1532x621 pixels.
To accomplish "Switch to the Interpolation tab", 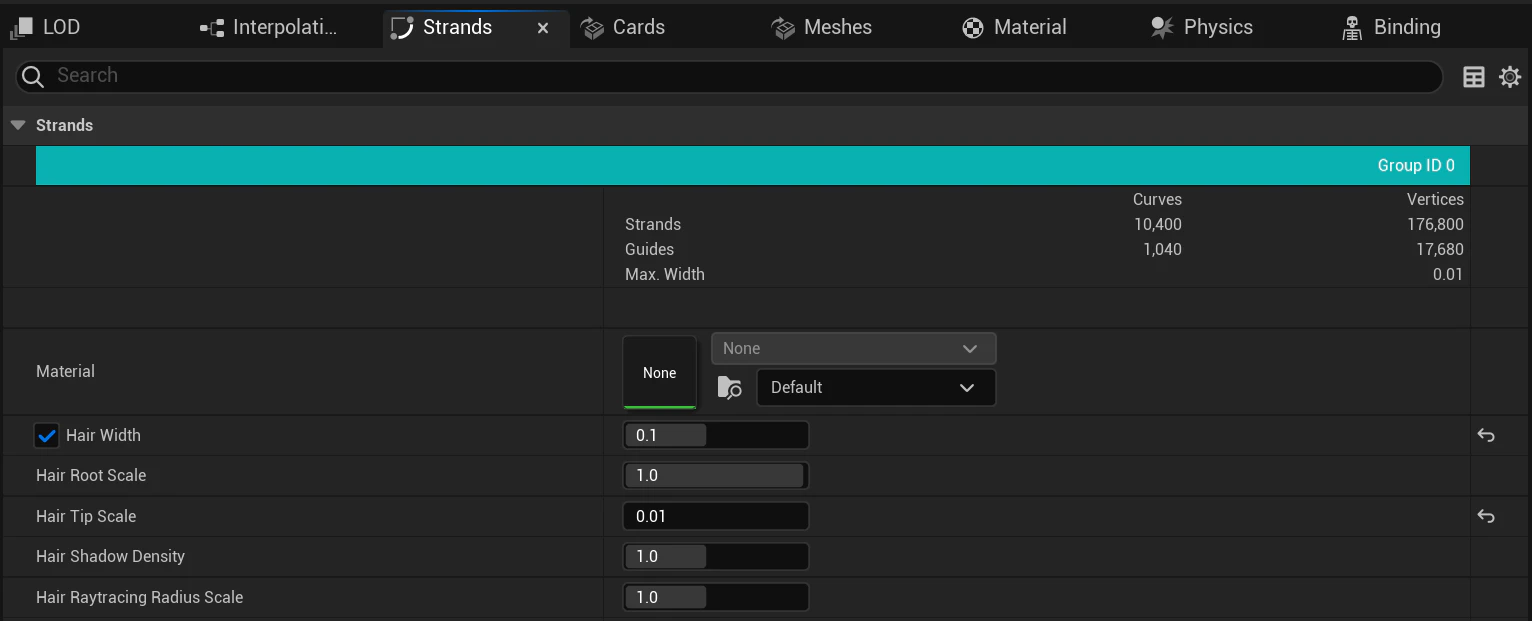I will coord(268,28).
